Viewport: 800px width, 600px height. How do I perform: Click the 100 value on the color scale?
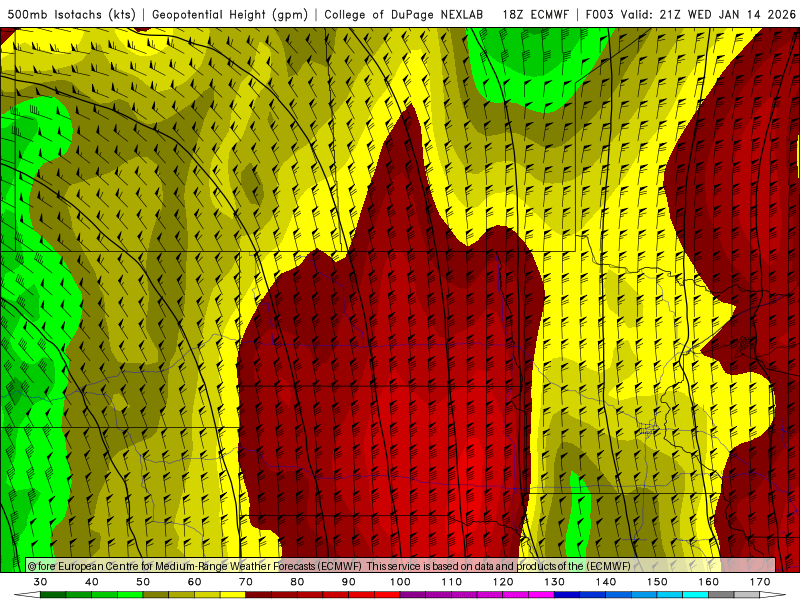[x=401, y=582]
